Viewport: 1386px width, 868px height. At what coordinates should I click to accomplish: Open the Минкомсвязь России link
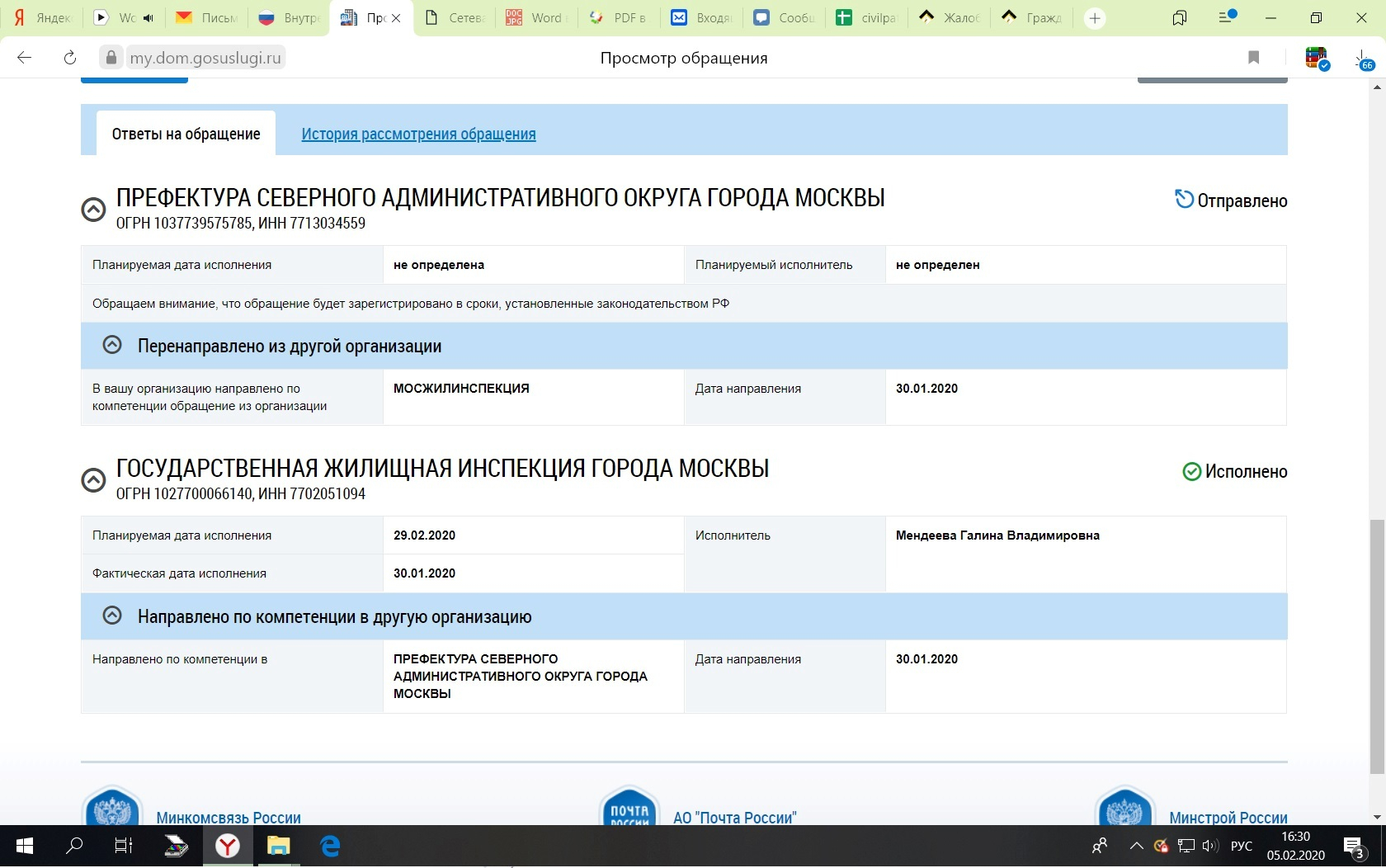coord(229,818)
